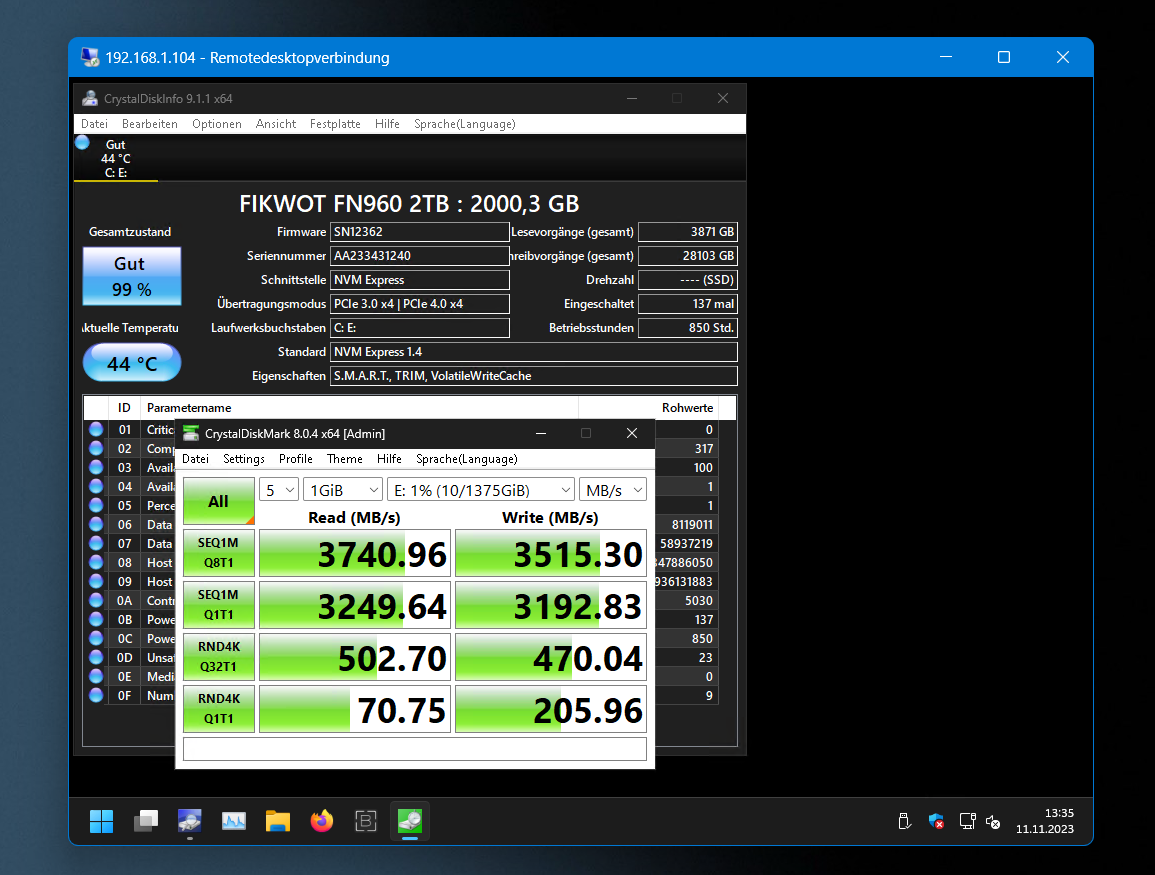Expand the test count dropdown showing 5

278,490
